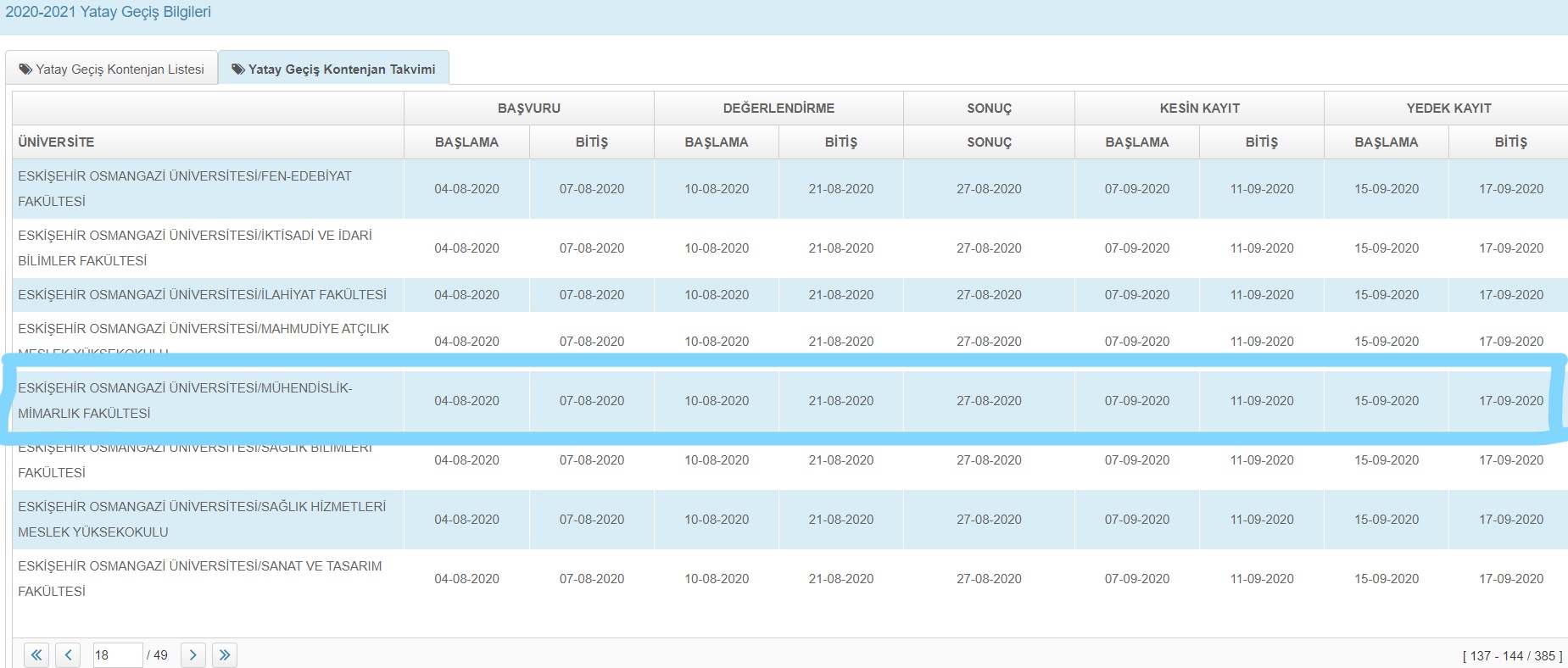Click BİTİŞ header under BAŞVURU

point(592,142)
